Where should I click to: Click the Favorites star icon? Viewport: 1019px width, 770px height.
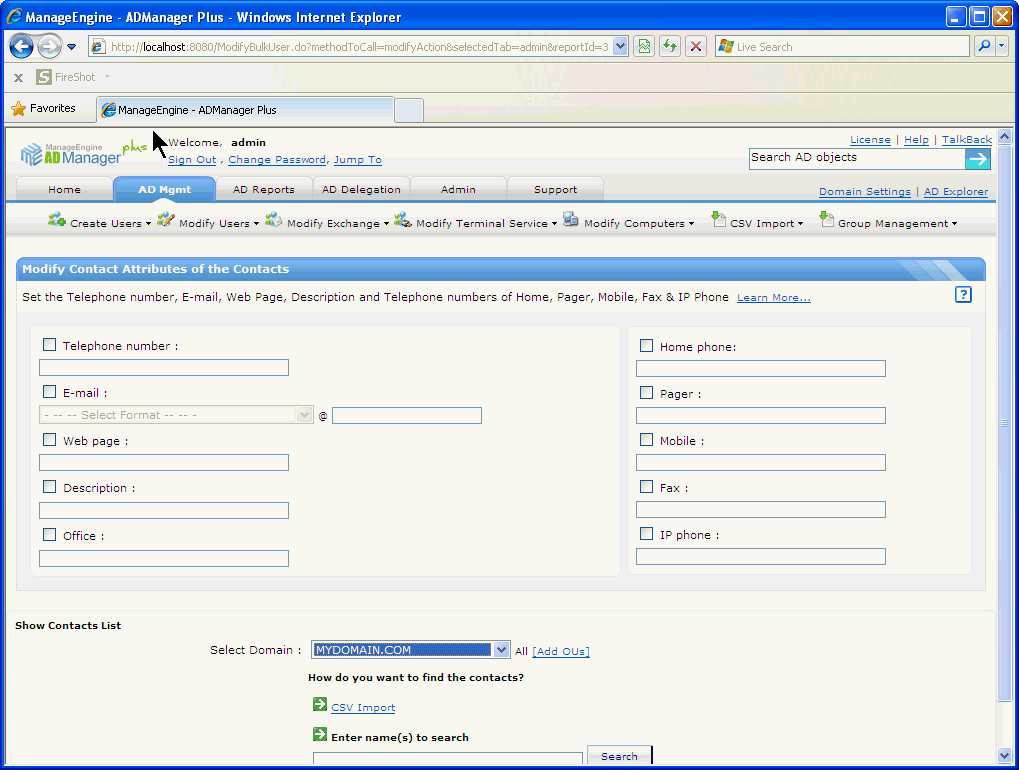[19, 109]
